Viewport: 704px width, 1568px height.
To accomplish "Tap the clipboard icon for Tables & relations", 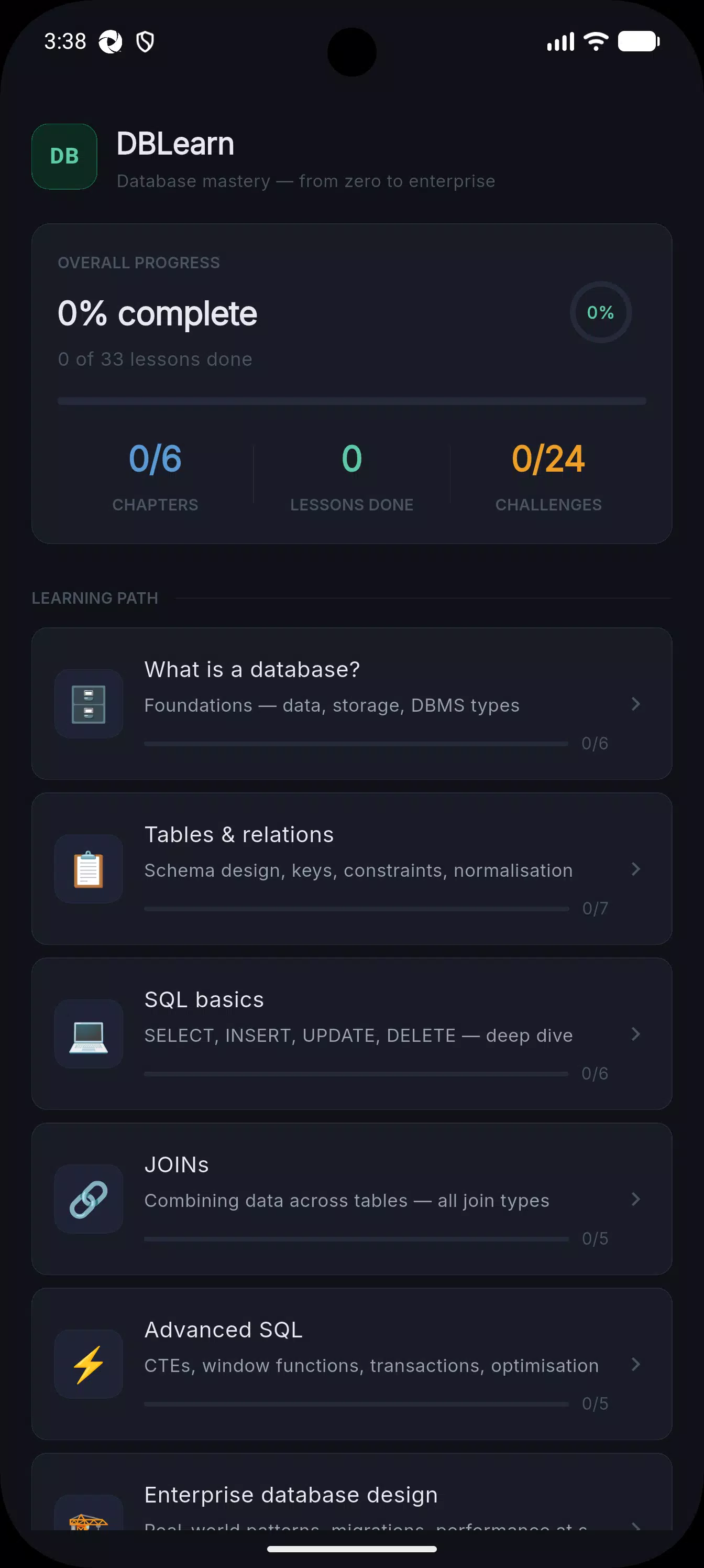I will [x=89, y=868].
